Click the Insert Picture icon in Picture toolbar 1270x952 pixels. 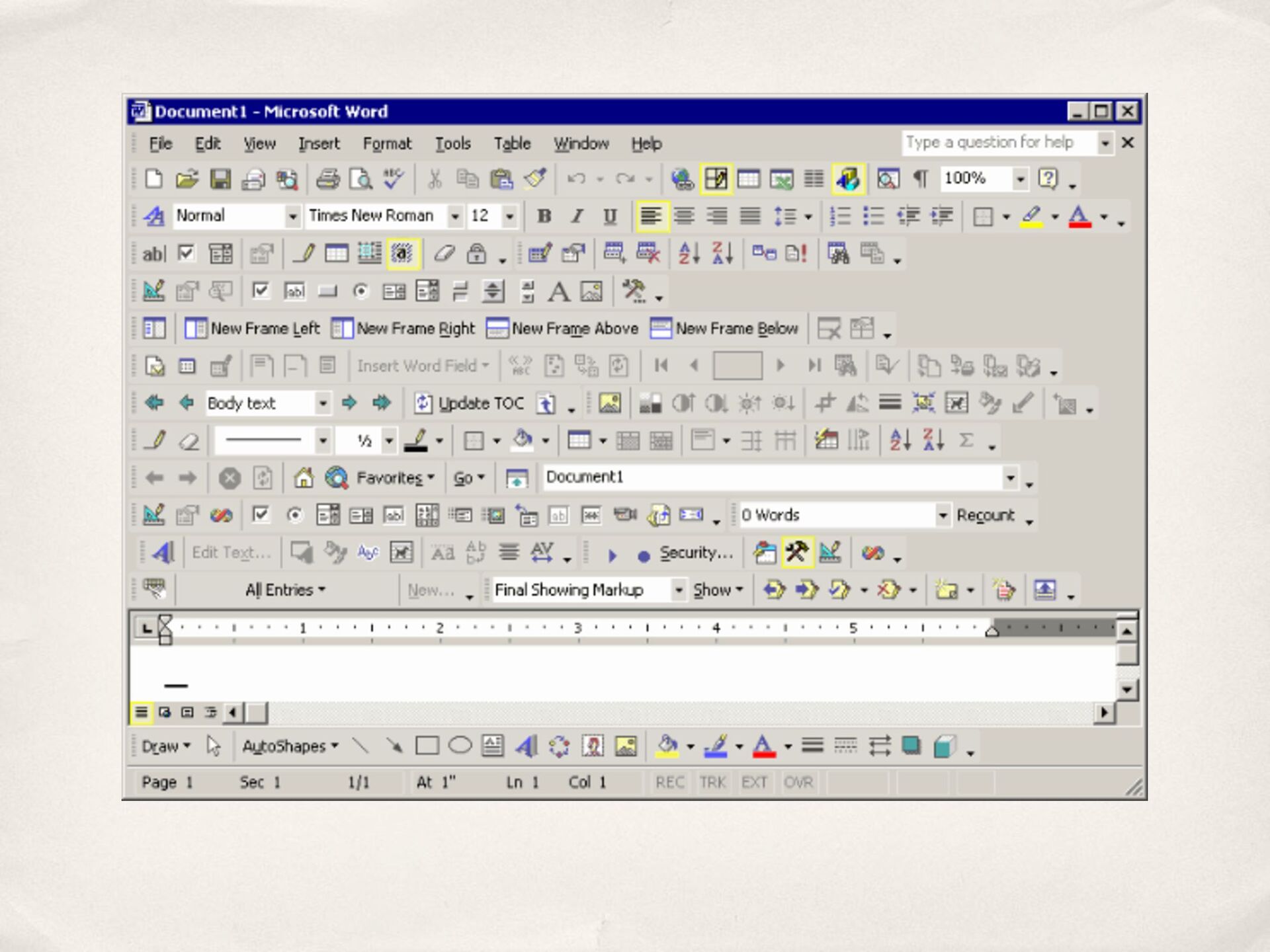point(609,403)
